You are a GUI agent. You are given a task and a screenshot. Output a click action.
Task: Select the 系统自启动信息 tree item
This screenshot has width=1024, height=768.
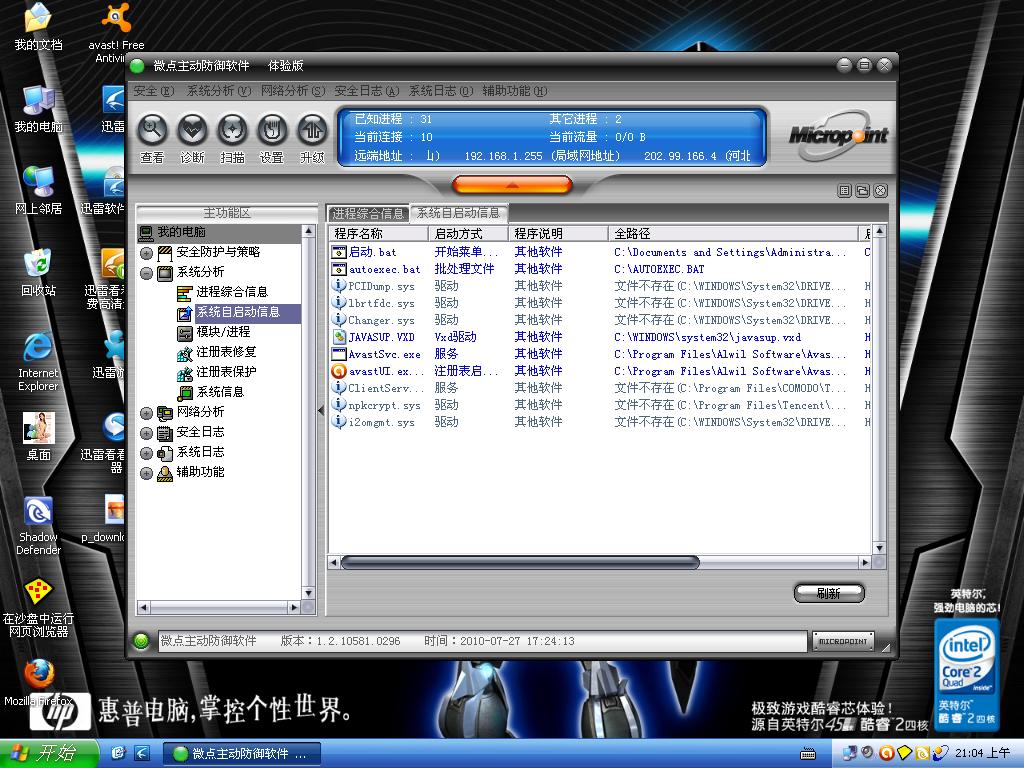[238, 312]
